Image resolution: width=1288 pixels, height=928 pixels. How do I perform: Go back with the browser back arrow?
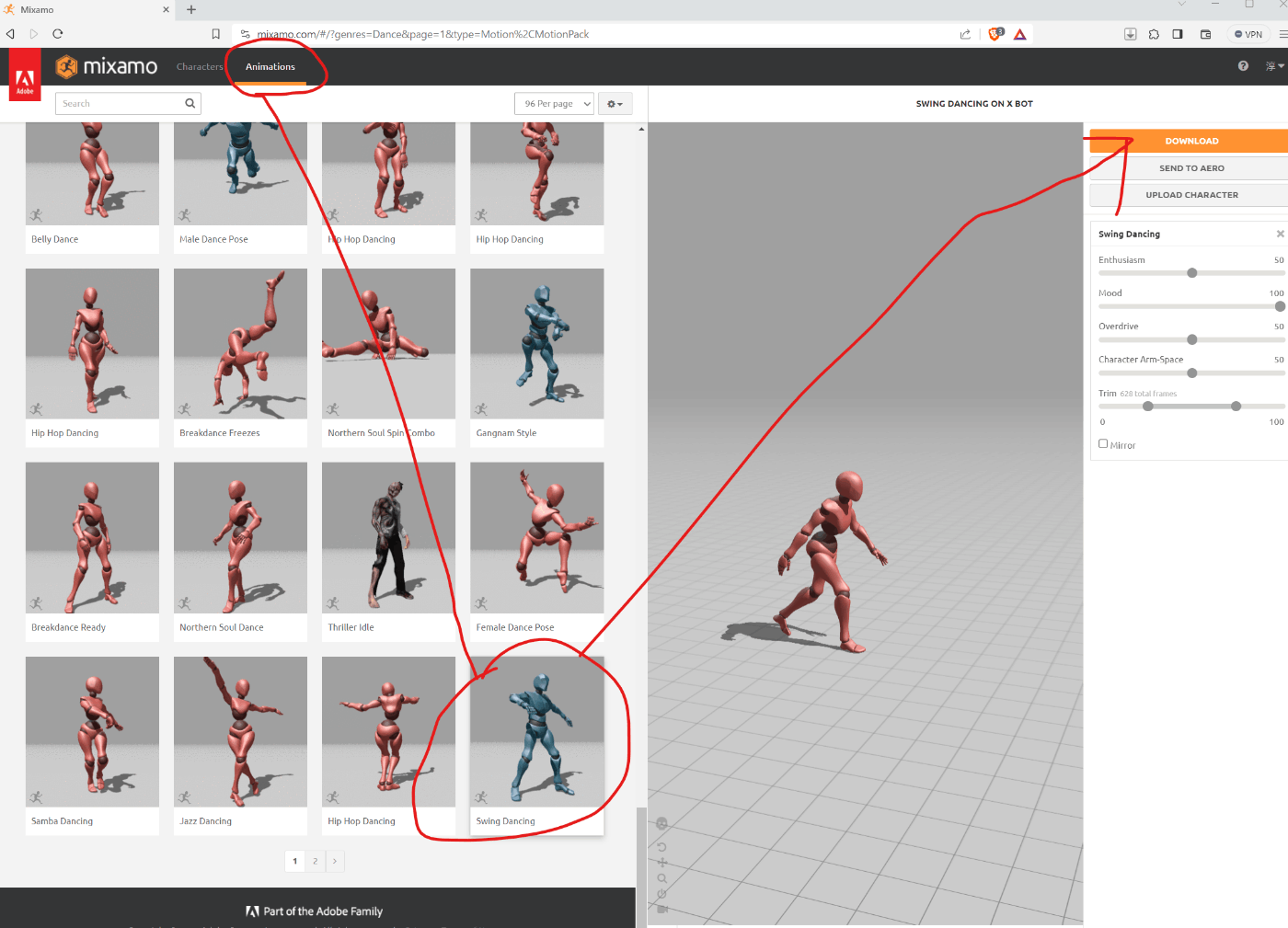(x=10, y=34)
